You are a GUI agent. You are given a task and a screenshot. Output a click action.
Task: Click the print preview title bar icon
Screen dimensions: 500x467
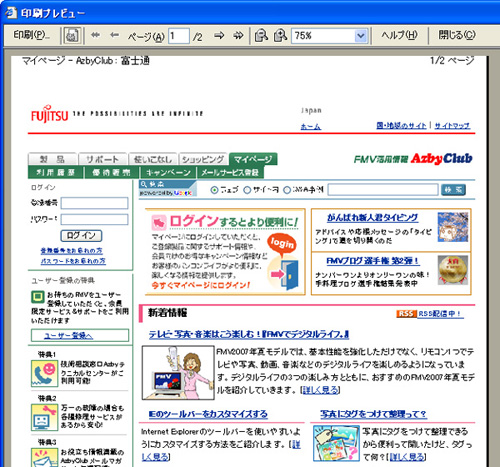pos(11,13)
